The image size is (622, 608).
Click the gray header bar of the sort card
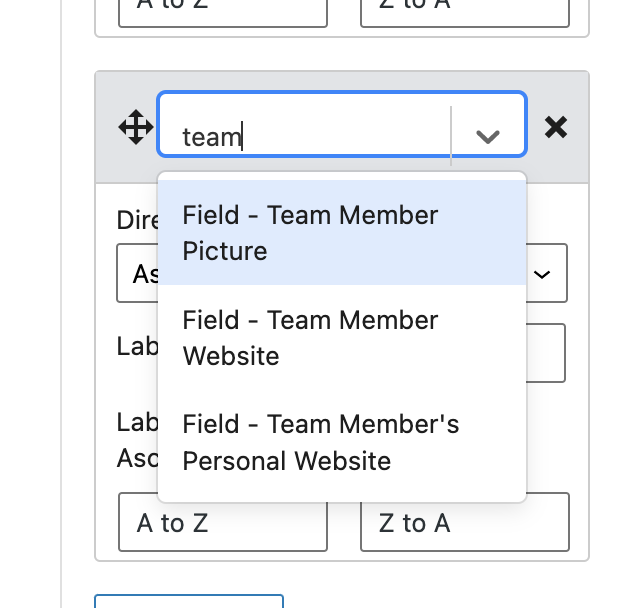[342, 127]
